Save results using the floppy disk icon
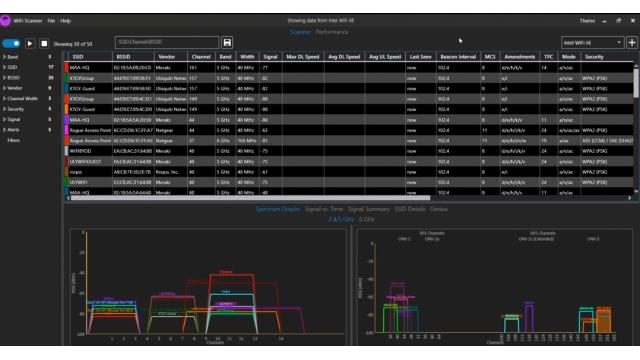Screen dimensions: 640x360 coord(227,42)
